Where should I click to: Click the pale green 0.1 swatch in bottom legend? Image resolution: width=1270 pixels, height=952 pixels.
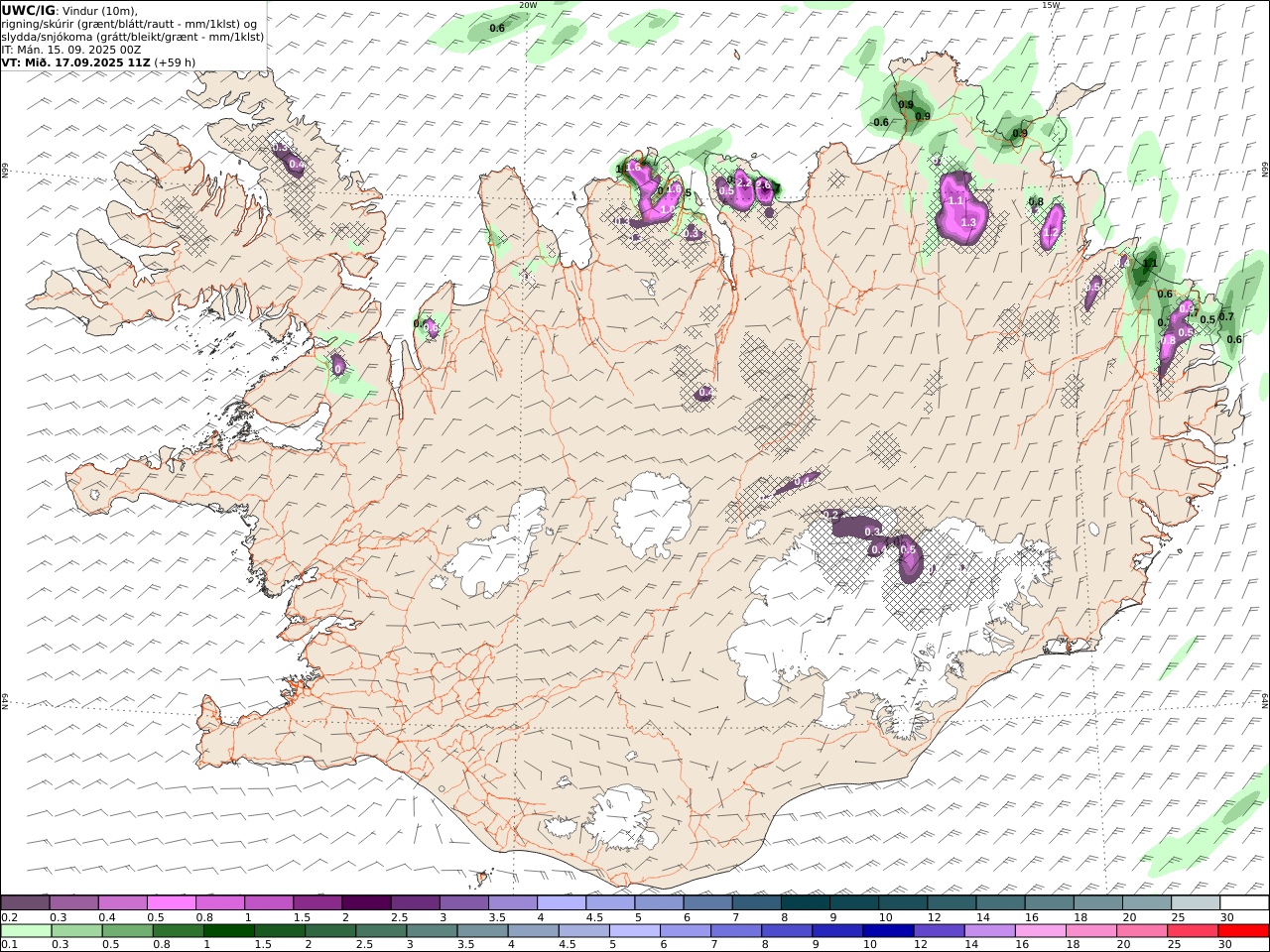[x=27, y=931]
